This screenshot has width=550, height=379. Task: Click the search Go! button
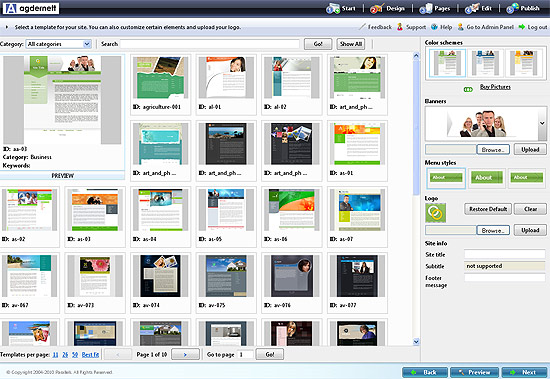tap(318, 44)
